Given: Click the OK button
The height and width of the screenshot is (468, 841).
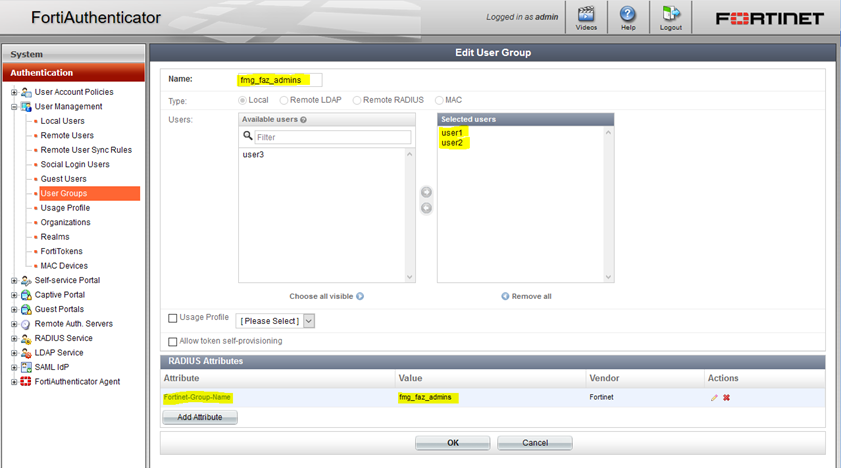Looking at the screenshot, I should (x=453, y=443).
